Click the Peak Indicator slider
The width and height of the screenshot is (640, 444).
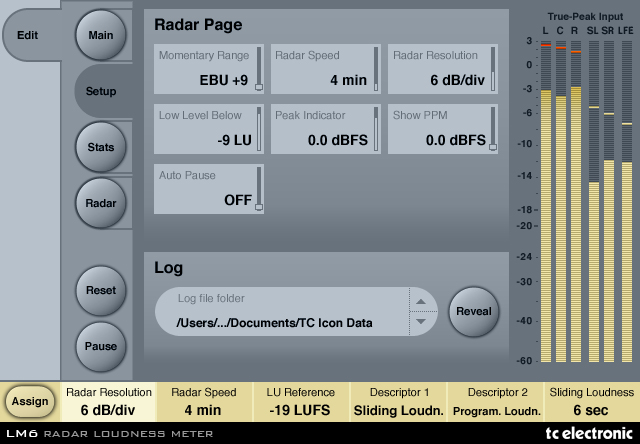[376, 129]
